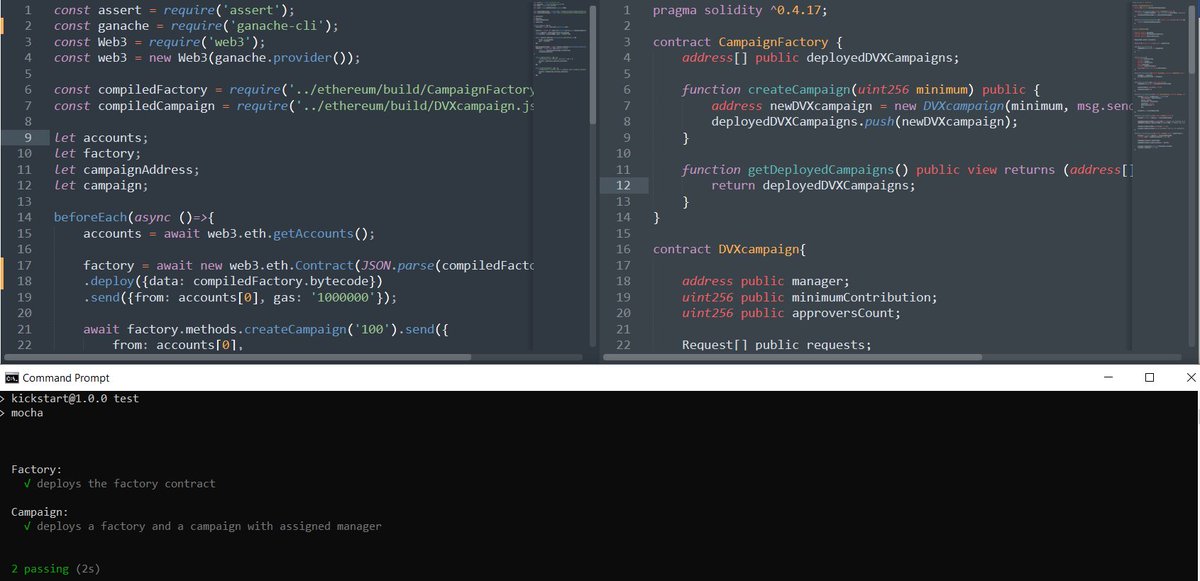Click the 'contract CampaignFactory {' line
Viewport: 1200px width, 581px height.
pos(748,42)
